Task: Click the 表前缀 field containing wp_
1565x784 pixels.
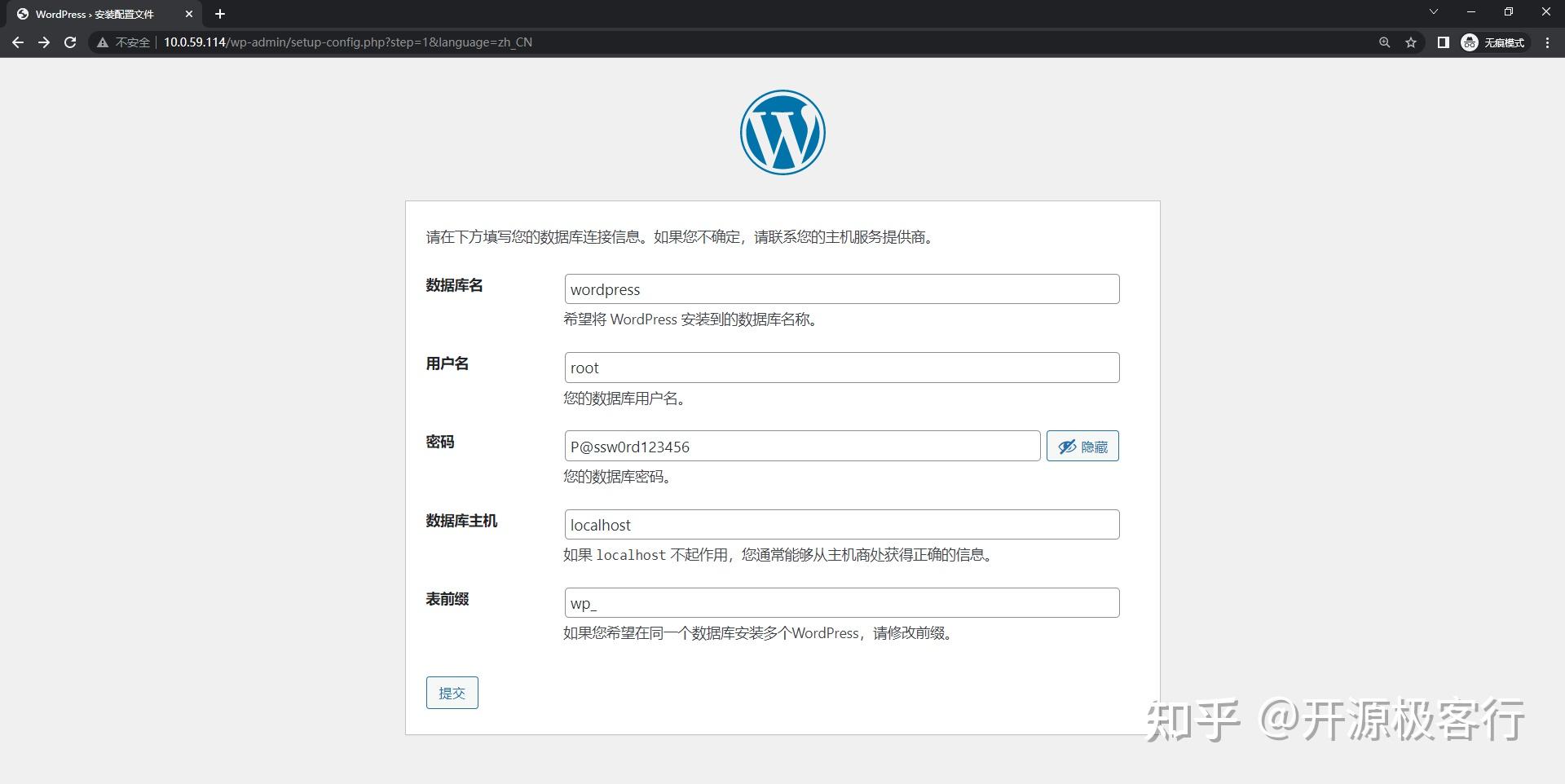Action: pos(841,602)
